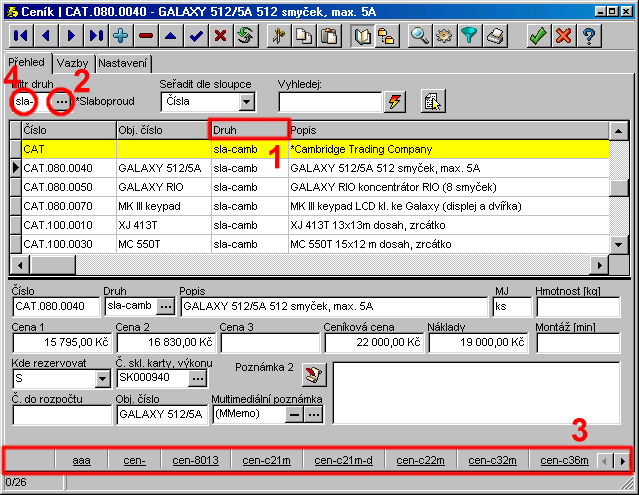Viewport: 639px width, 495px height.
Task: Print using the printer icon
Action: tap(495, 35)
